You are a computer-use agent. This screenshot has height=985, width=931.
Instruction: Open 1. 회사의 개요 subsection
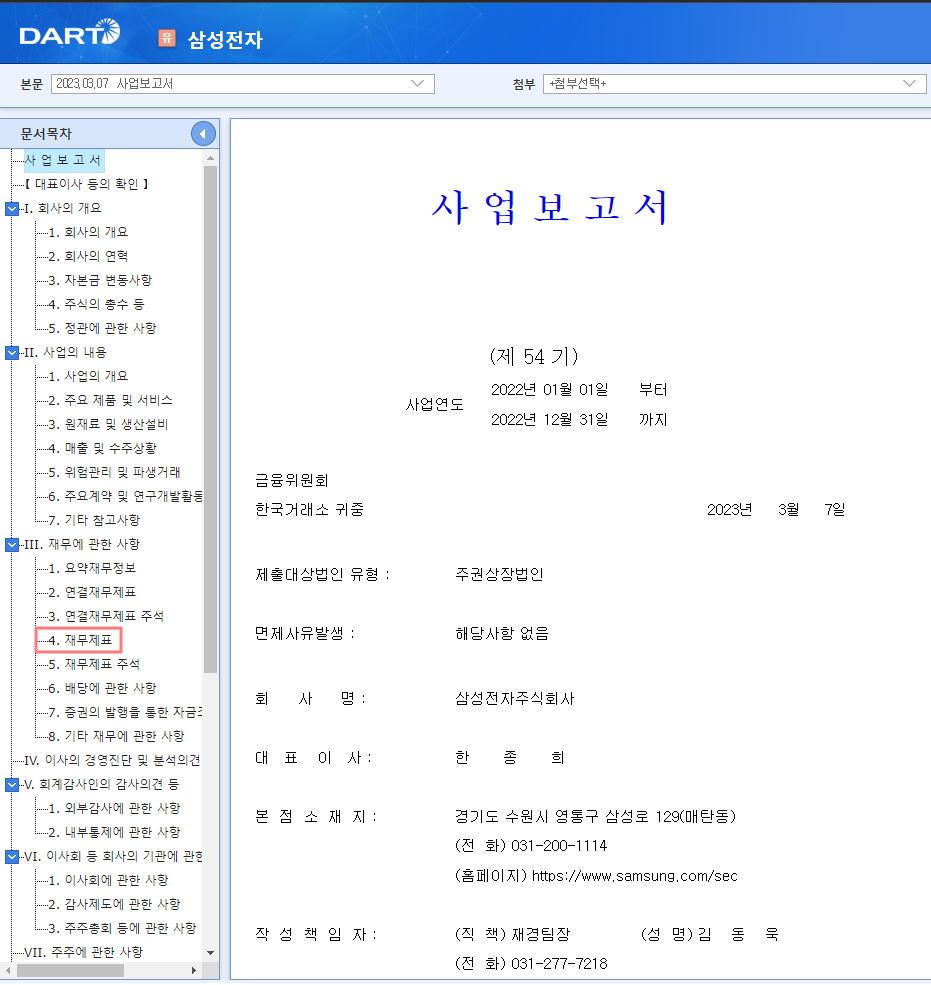89,232
